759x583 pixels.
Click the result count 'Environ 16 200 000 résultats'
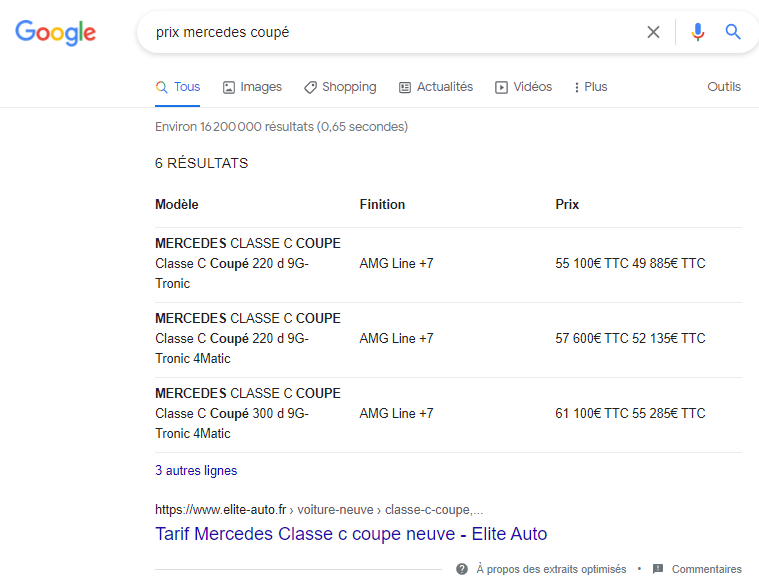tap(281, 127)
